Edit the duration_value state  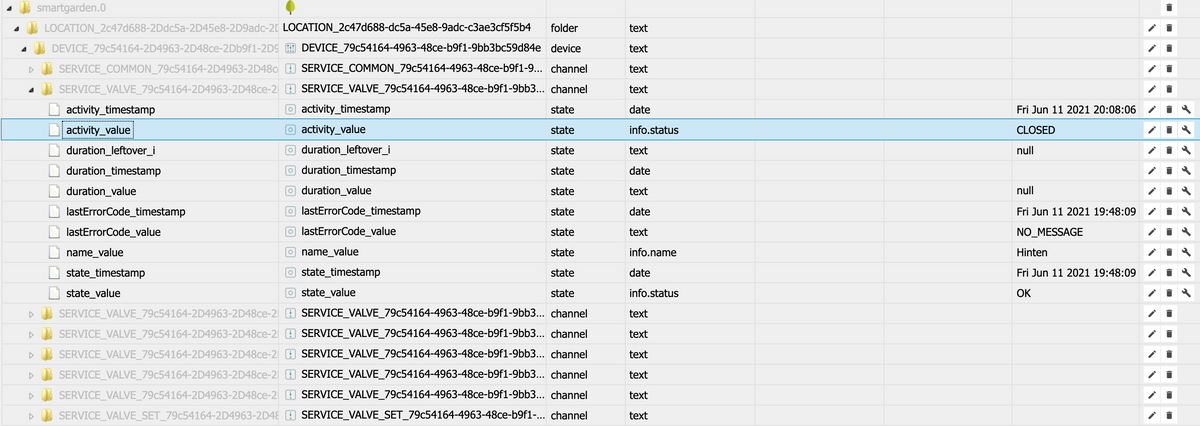(1152, 191)
